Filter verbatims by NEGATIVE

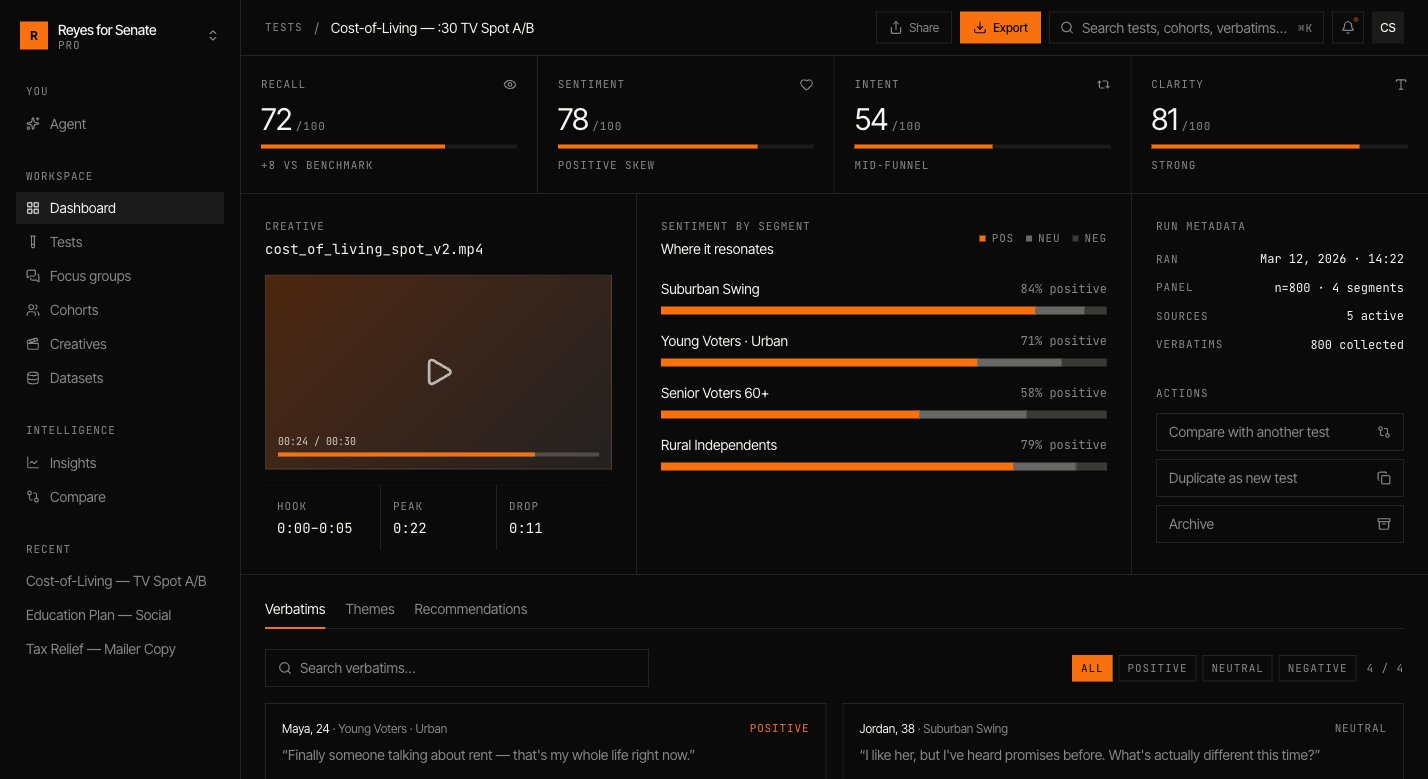click(x=1317, y=668)
